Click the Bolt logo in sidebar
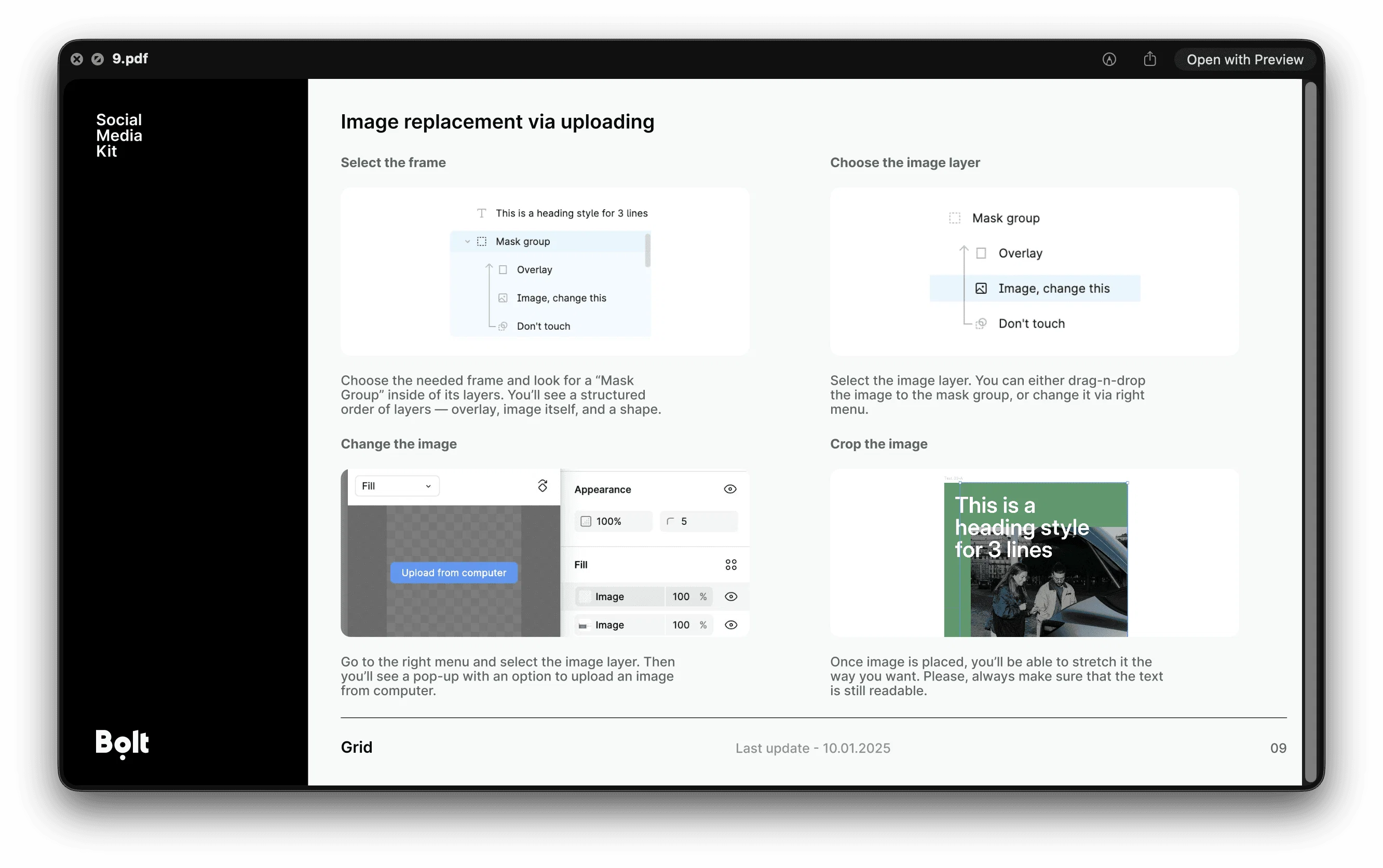The width and height of the screenshot is (1383, 868). (121, 743)
